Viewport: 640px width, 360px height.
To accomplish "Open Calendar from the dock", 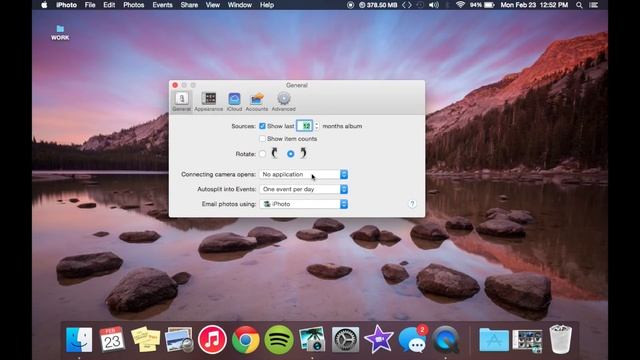I will point(112,339).
